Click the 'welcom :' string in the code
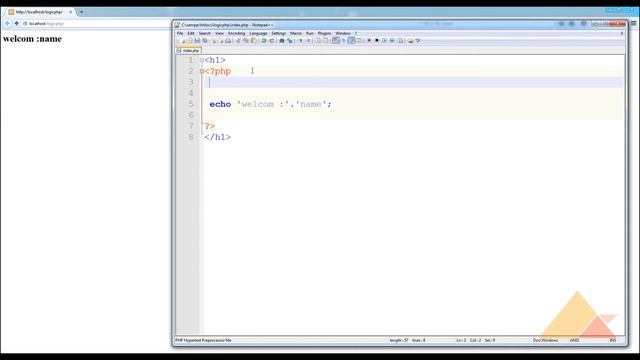Image resolution: width=640 pixels, height=360 pixels. 263,104
